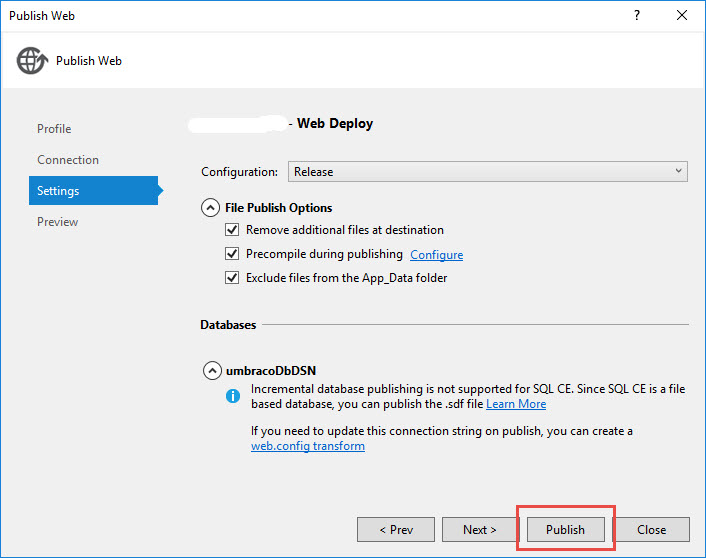Click the Publish Web globe icon
This screenshot has width=706, height=558.
pos(32,60)
